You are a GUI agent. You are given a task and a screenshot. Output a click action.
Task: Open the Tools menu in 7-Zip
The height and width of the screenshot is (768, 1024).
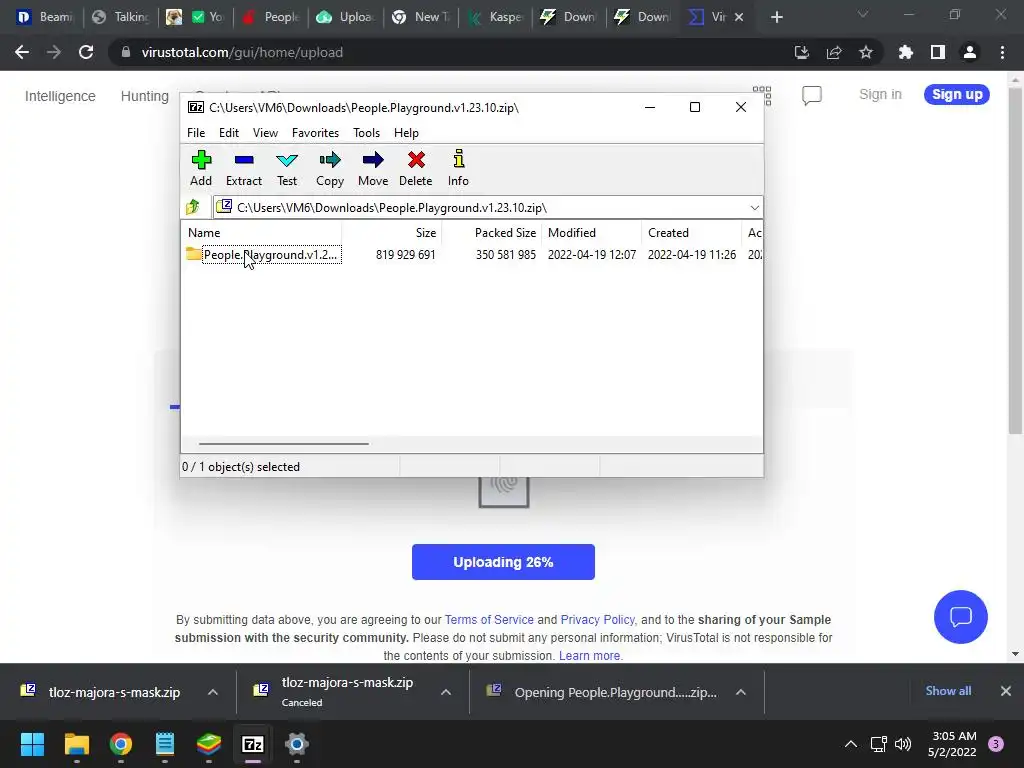[x=366, y=133]
